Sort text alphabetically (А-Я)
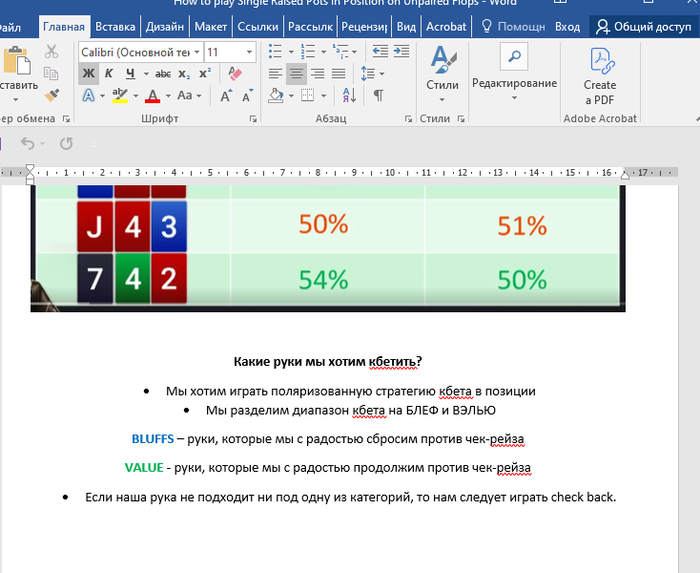 pos(349,96)
